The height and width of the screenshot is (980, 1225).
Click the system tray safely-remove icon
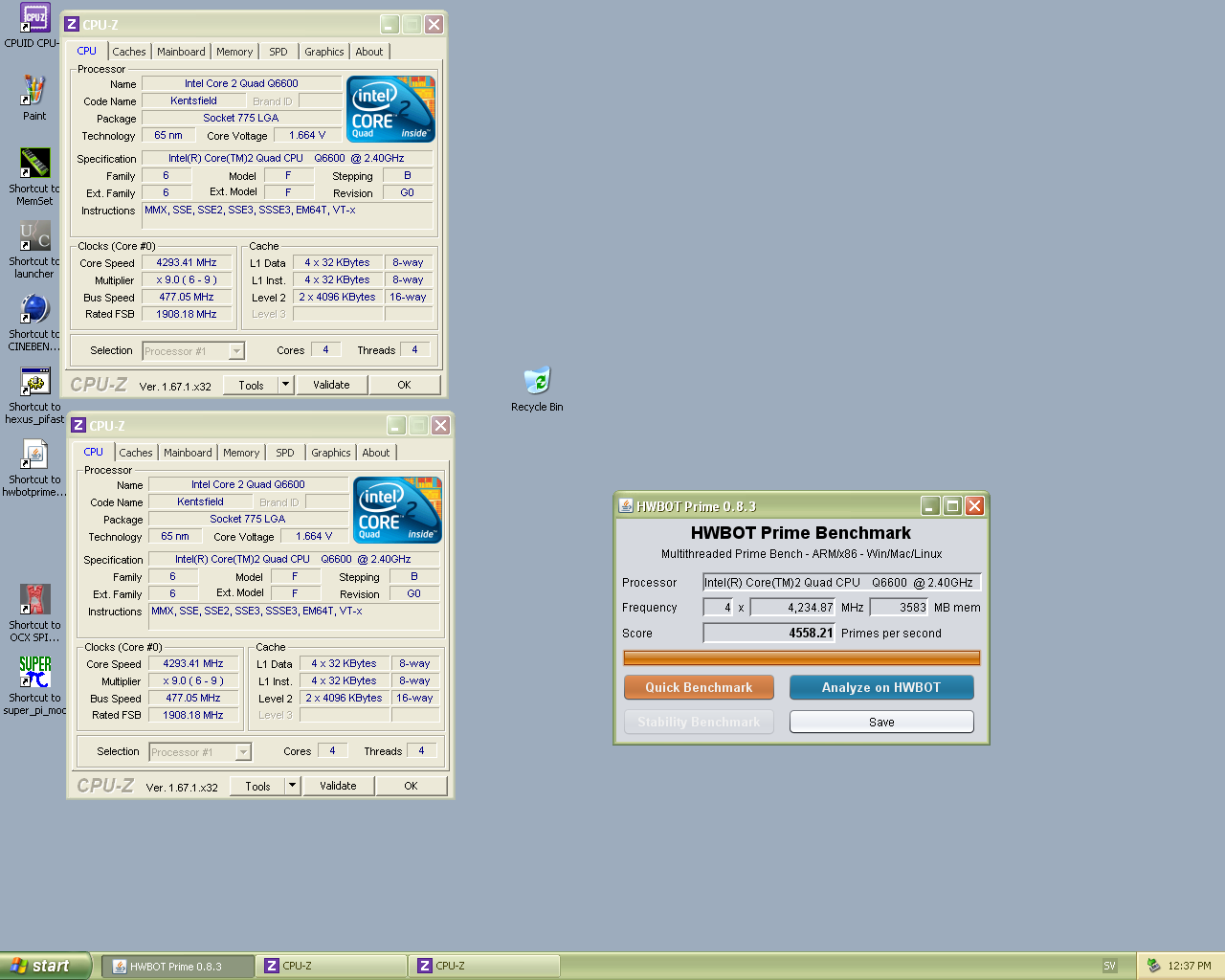(1153, 966)
